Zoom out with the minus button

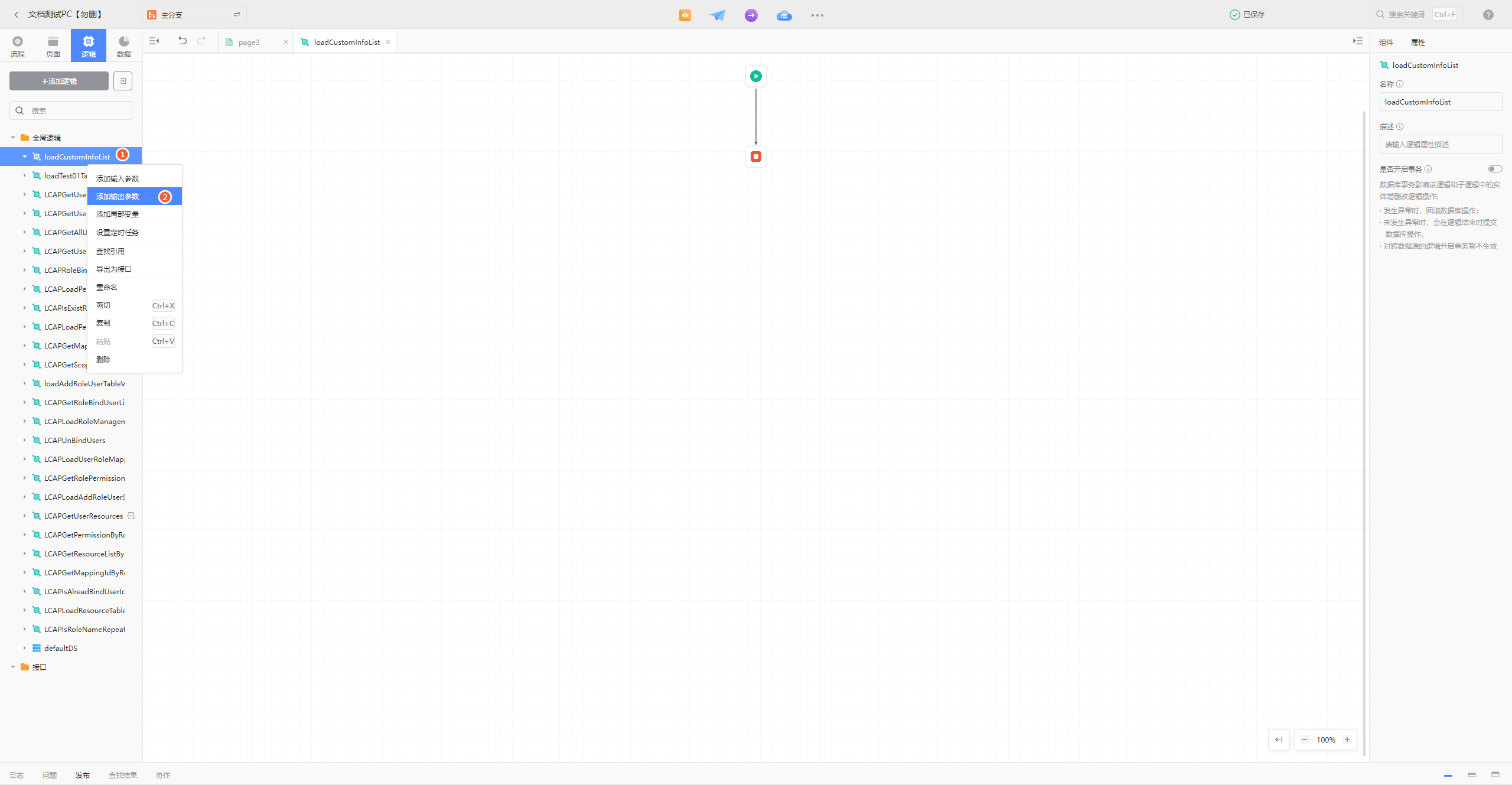tap(1305, 740)
